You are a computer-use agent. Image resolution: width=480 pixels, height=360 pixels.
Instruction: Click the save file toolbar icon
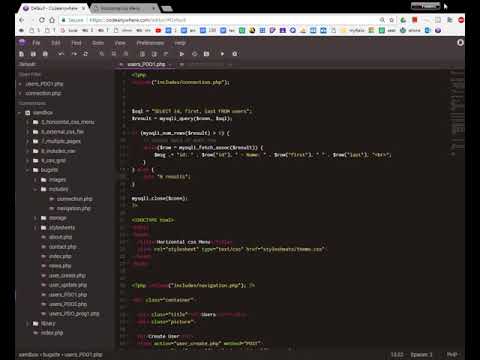point(33,54)
